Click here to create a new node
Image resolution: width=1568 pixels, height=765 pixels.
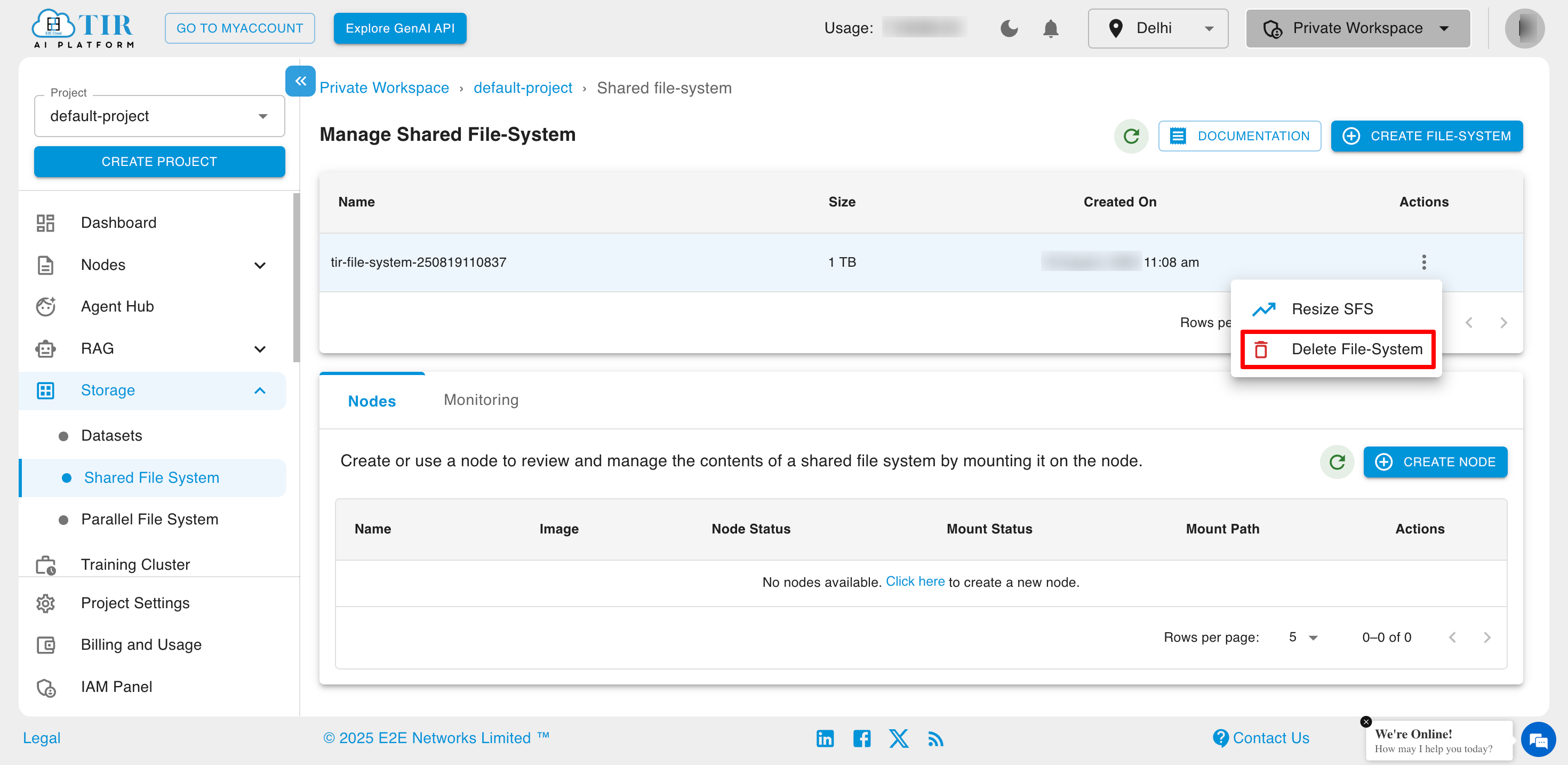(916, 581)
